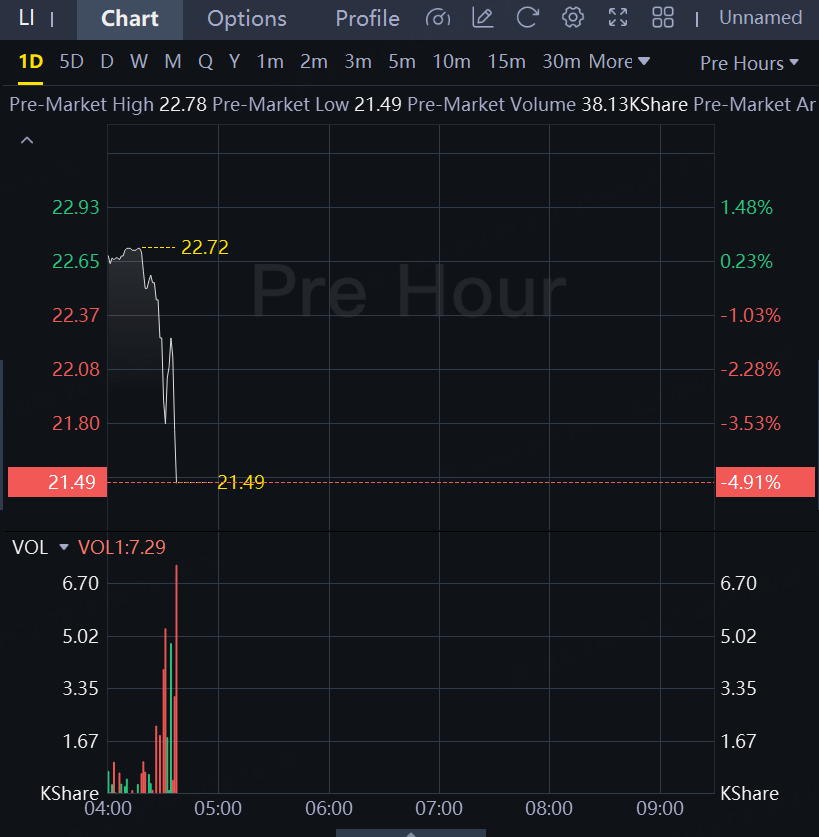Refresh the chart with the reload icon
Screen dimensions: 819x837
(x=528, y=18)
